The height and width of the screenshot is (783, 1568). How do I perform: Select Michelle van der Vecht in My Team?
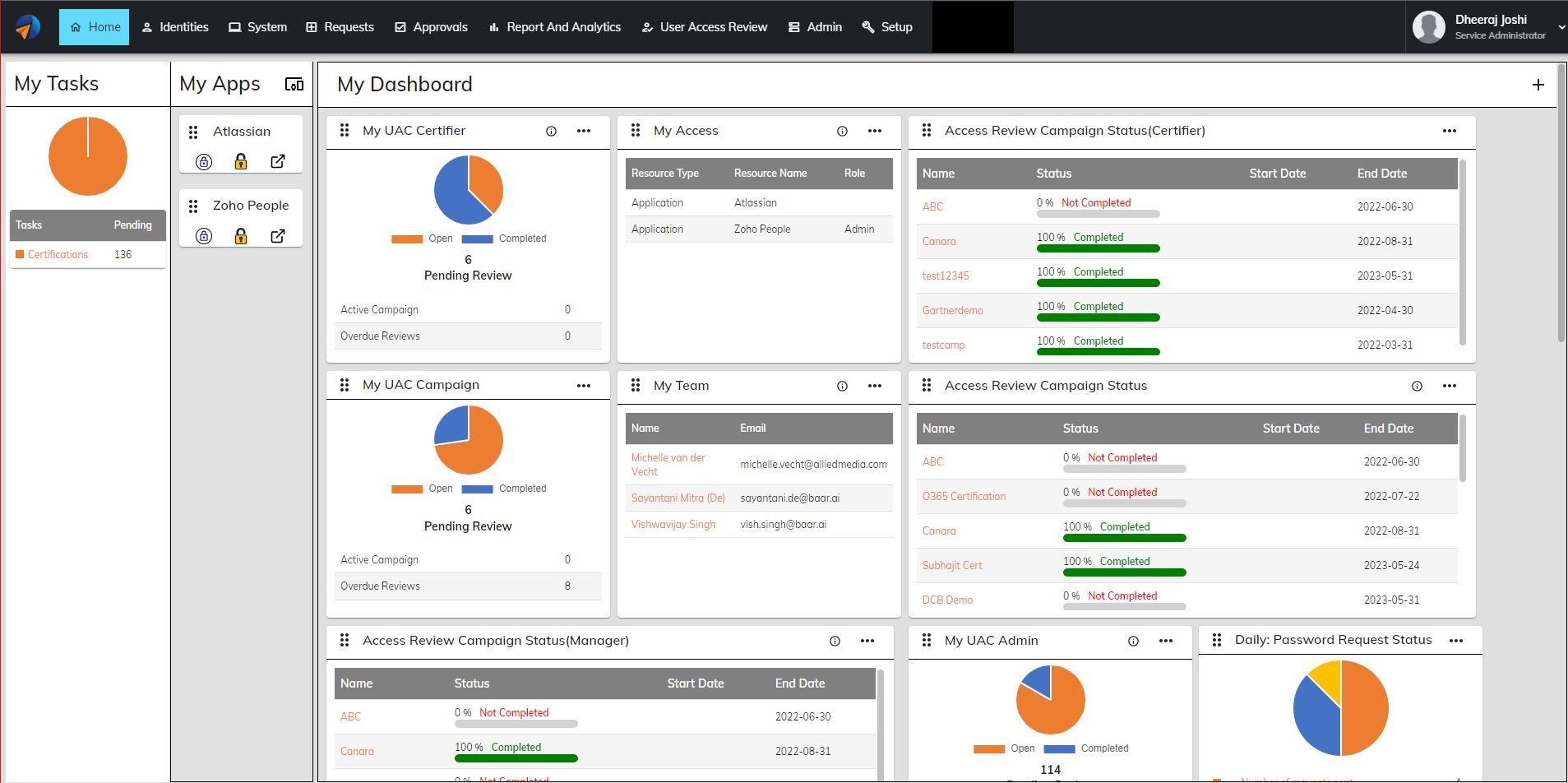[668, 465]
